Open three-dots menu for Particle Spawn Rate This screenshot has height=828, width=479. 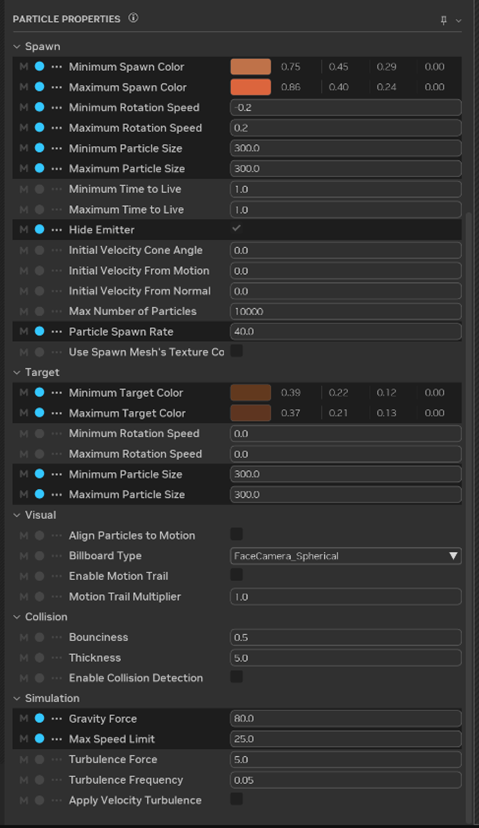57,332
